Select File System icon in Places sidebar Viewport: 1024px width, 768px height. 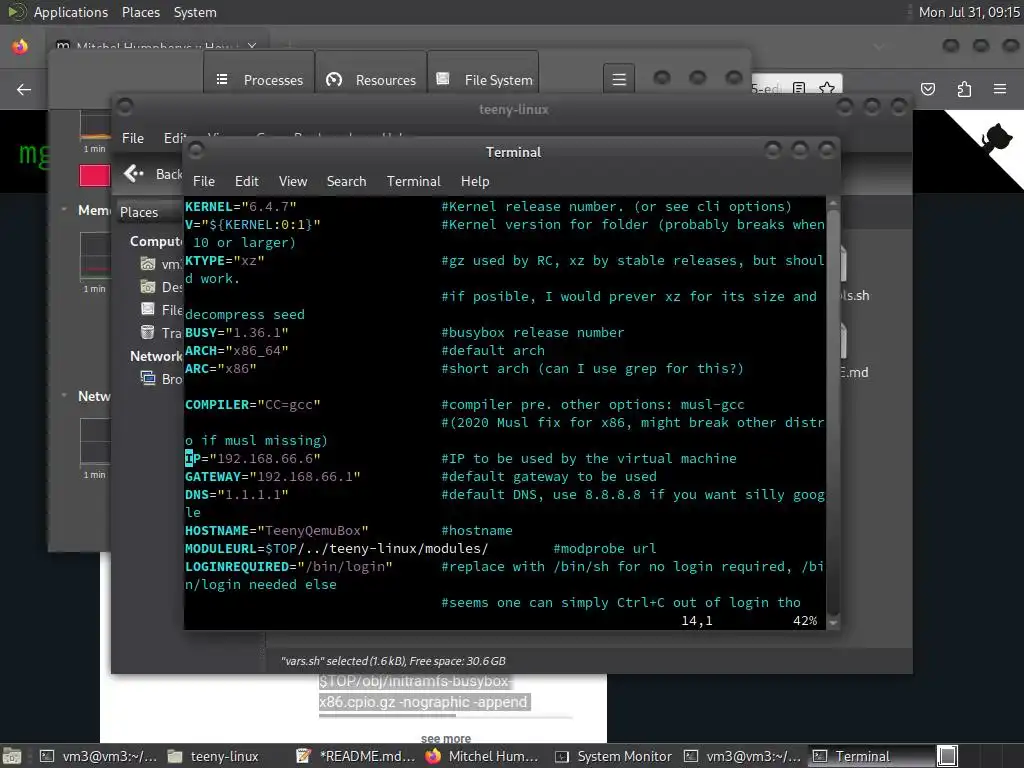(148, 310)
